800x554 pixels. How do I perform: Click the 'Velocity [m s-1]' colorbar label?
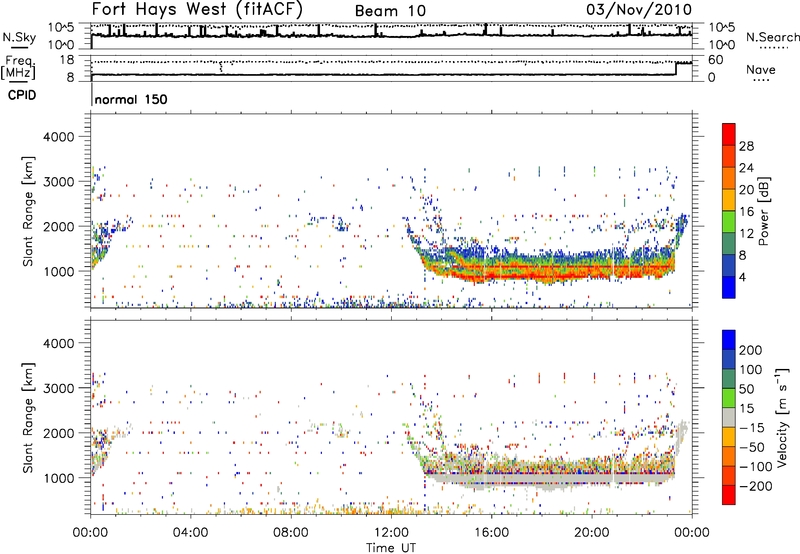(781, 417)
